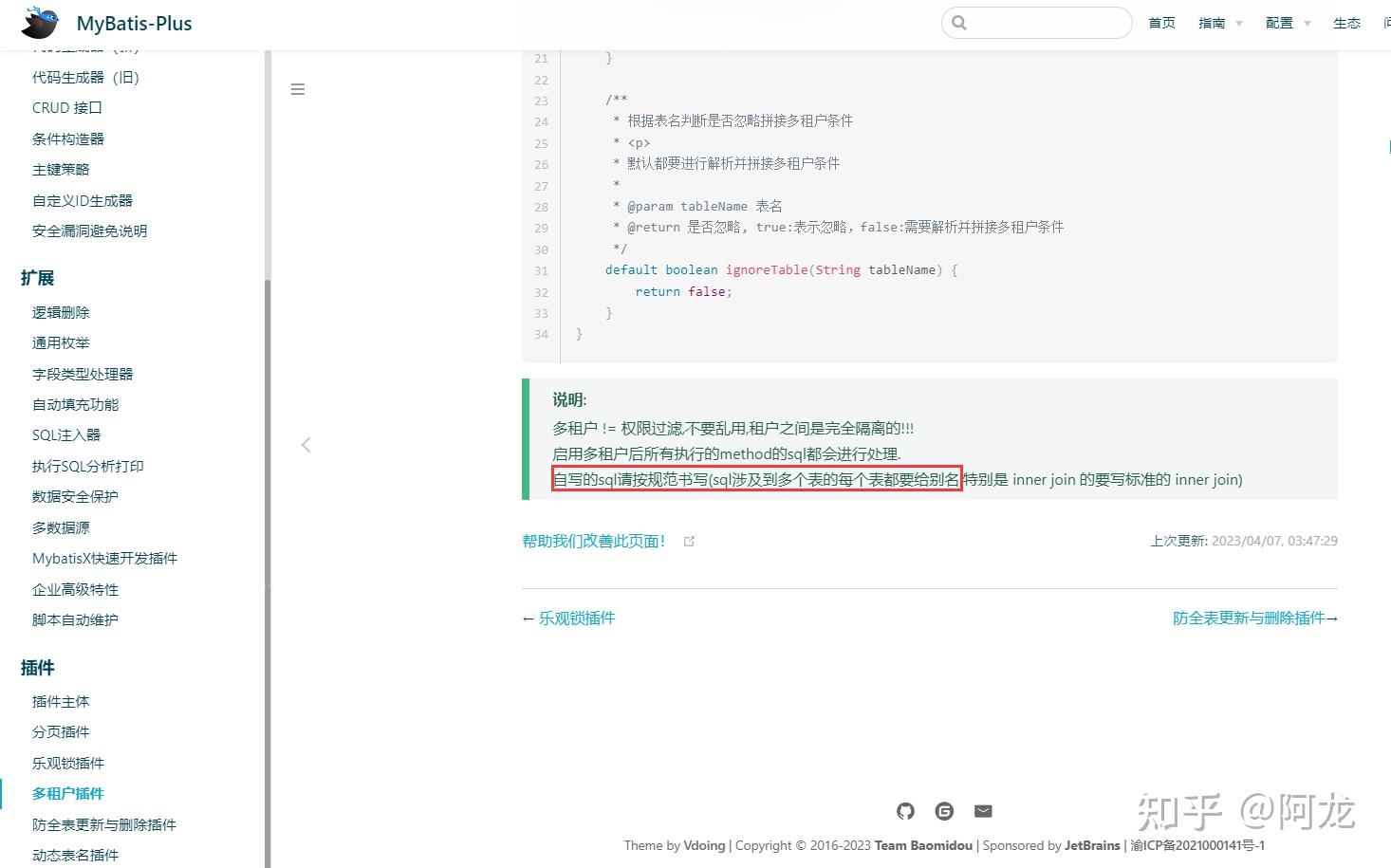The width and height of the screenshot is (1391, 868).
Task: Open SQL注入器 in the sidebar
Action: click(66, 435)
